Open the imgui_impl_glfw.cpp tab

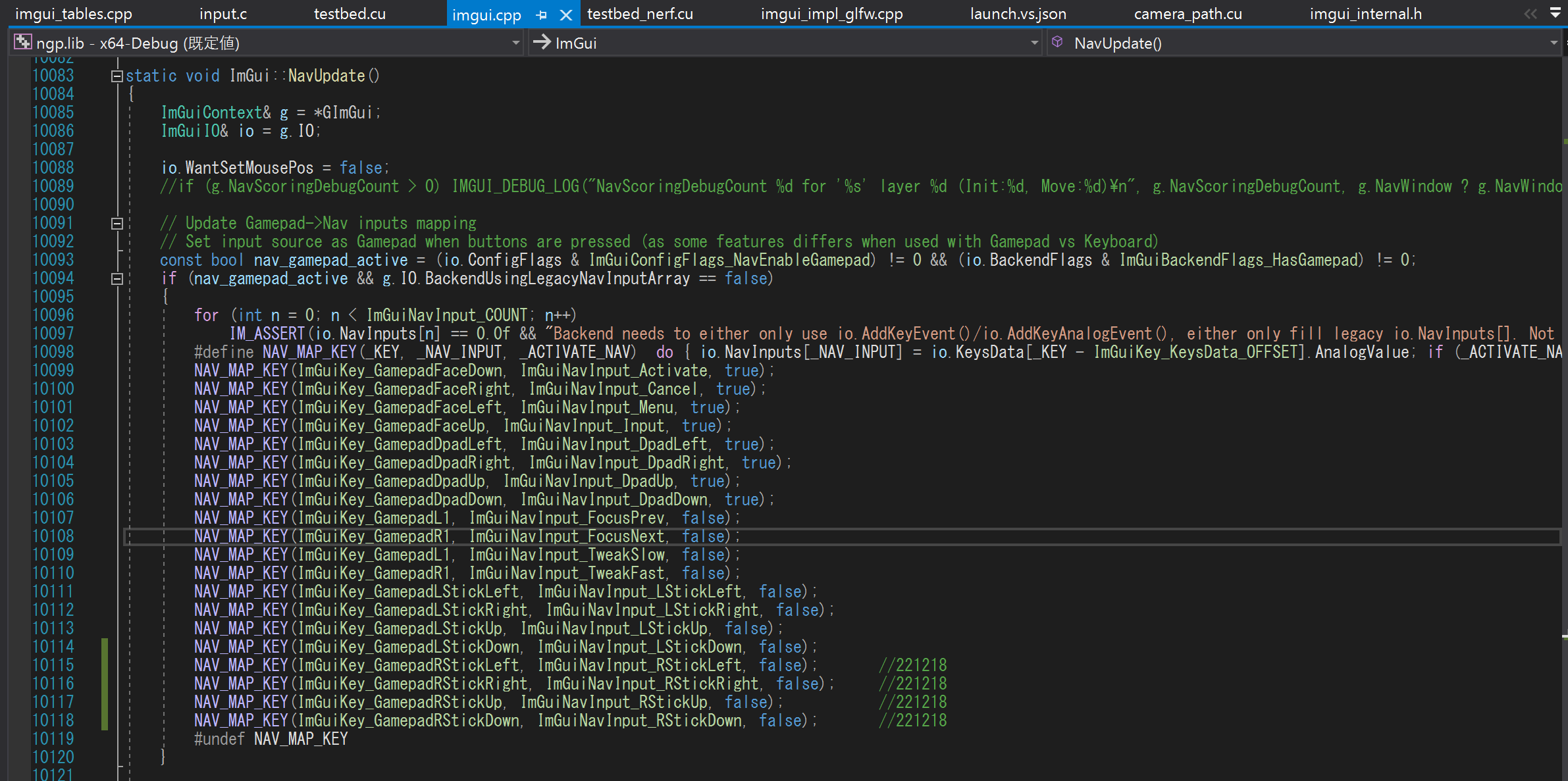coord(831,14)
